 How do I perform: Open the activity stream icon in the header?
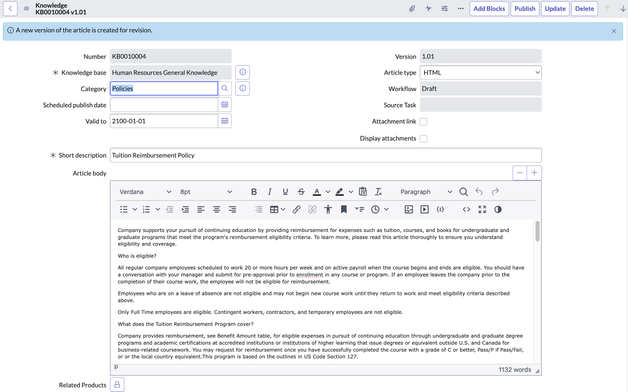[x=429, y=8]
